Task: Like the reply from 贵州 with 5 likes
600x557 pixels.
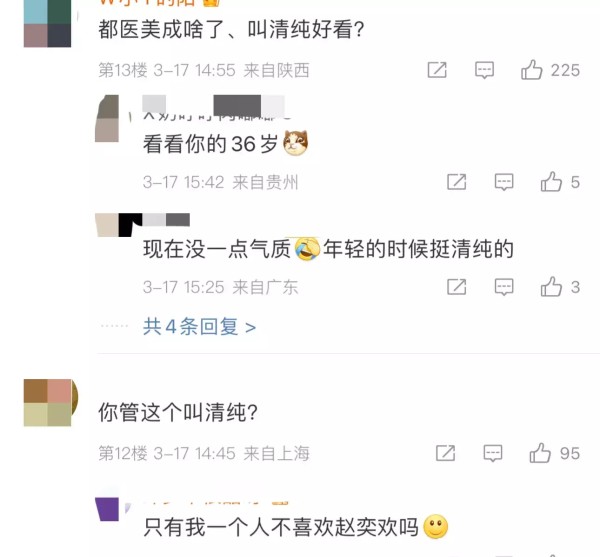Action: tap(551, 182)
